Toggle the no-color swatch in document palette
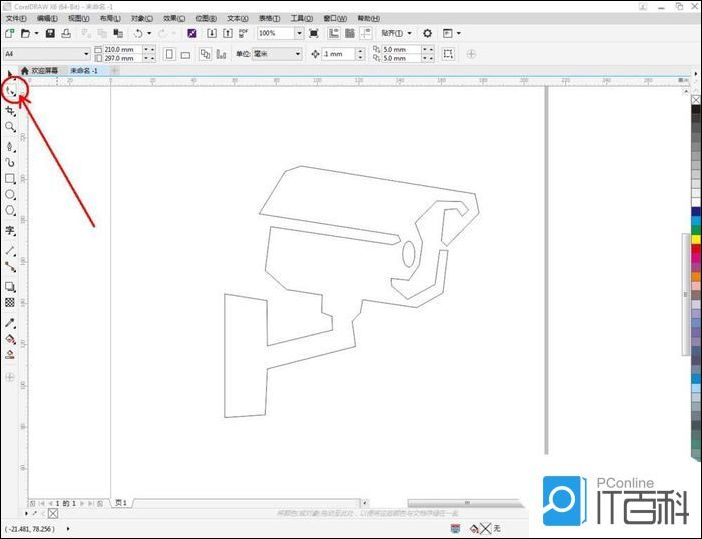702x539 pixels. click(53, 513)
